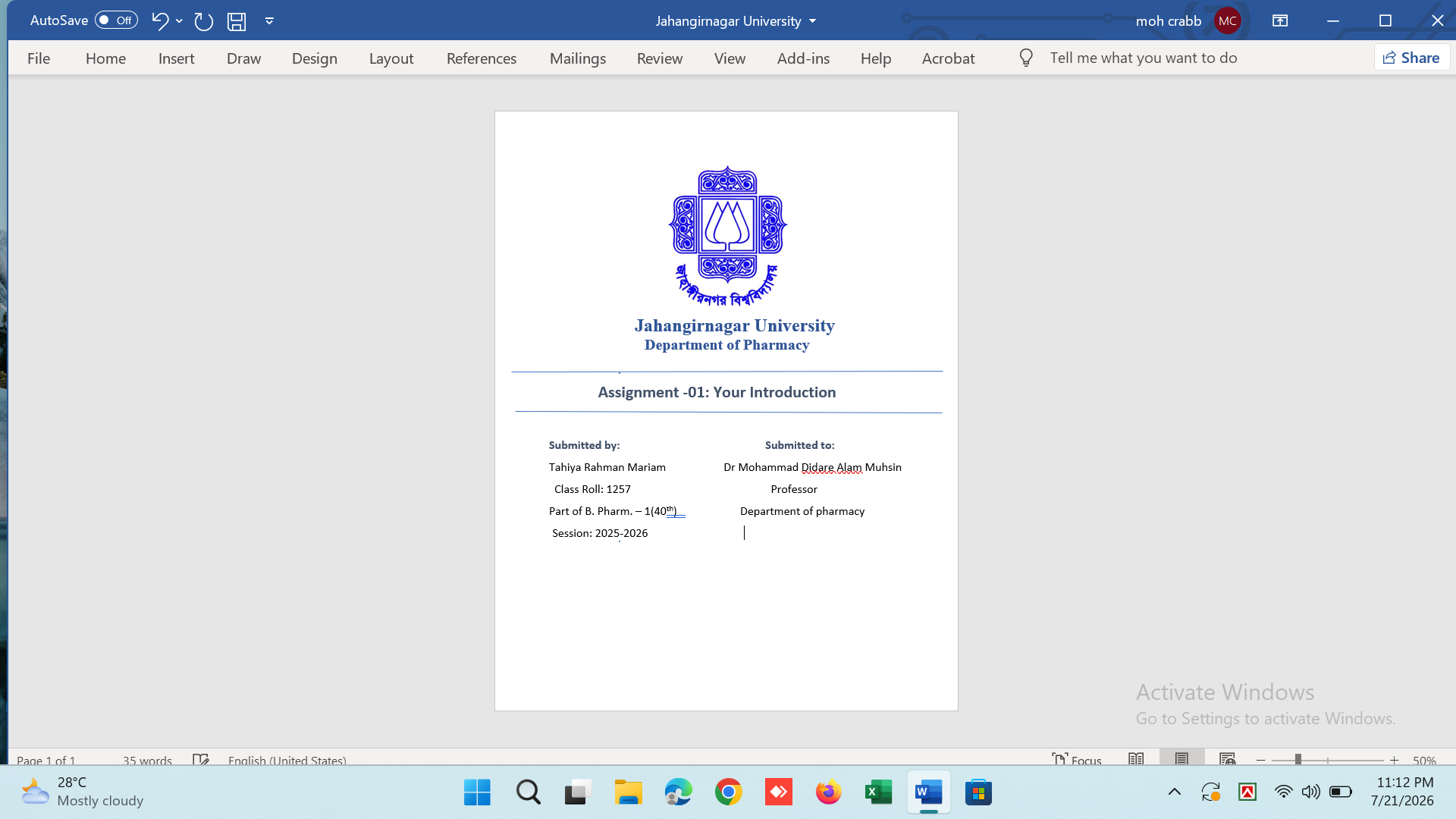The width and height of the screenshot is (1456, 819).
Task: Switch to the Insert tab
Action: coord(176,58)
